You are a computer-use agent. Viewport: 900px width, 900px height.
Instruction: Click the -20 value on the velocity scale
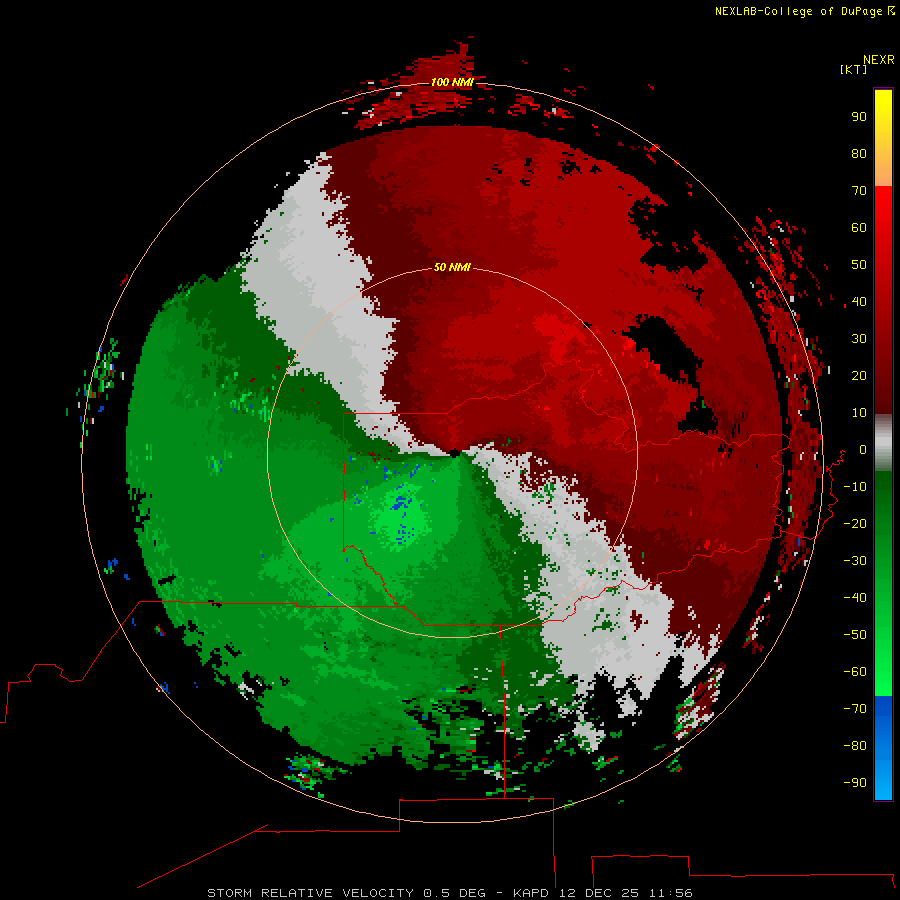click(855, 524)
